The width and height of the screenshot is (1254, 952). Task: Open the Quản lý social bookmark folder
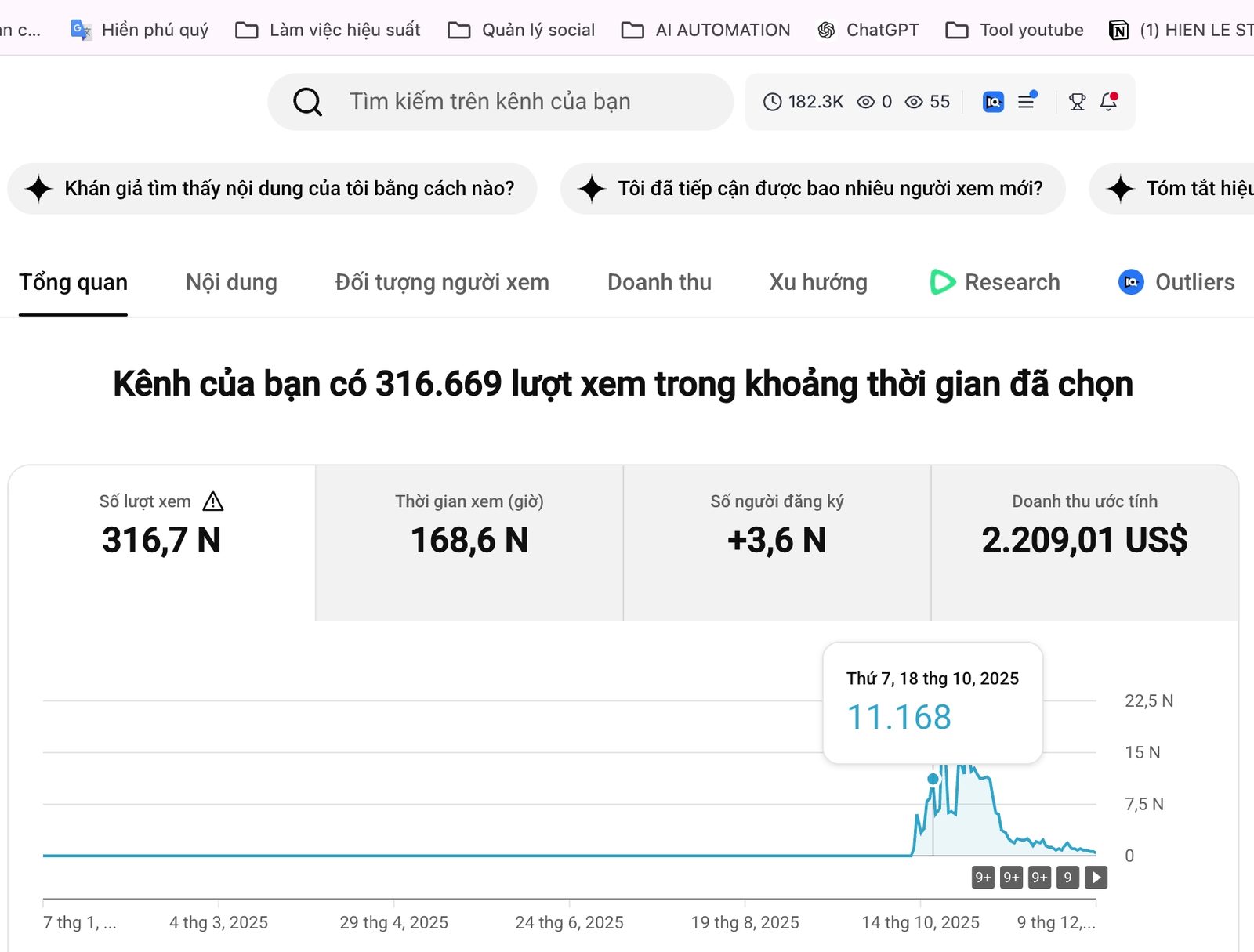tap(521, 30)
